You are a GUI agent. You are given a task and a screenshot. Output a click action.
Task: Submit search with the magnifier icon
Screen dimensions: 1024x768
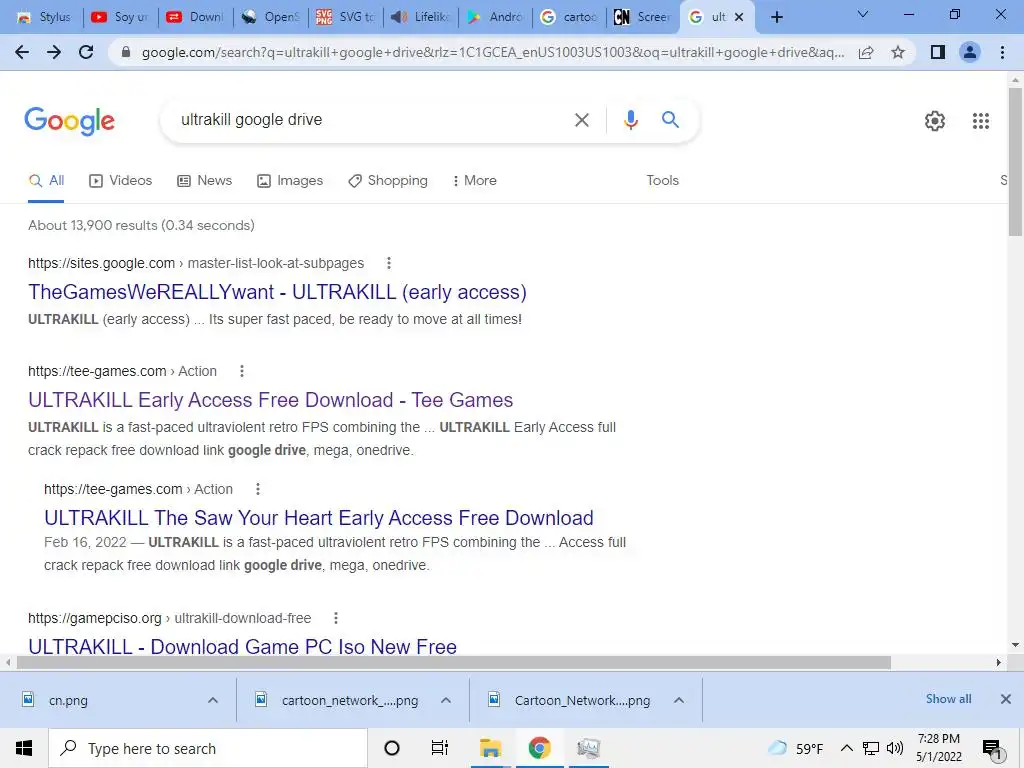[x=670, y=120]
